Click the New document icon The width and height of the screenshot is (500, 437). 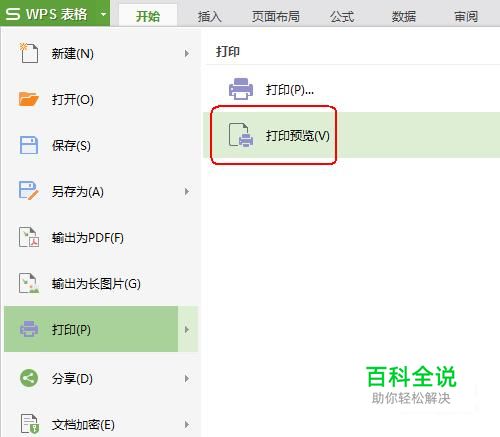point(29,53)
